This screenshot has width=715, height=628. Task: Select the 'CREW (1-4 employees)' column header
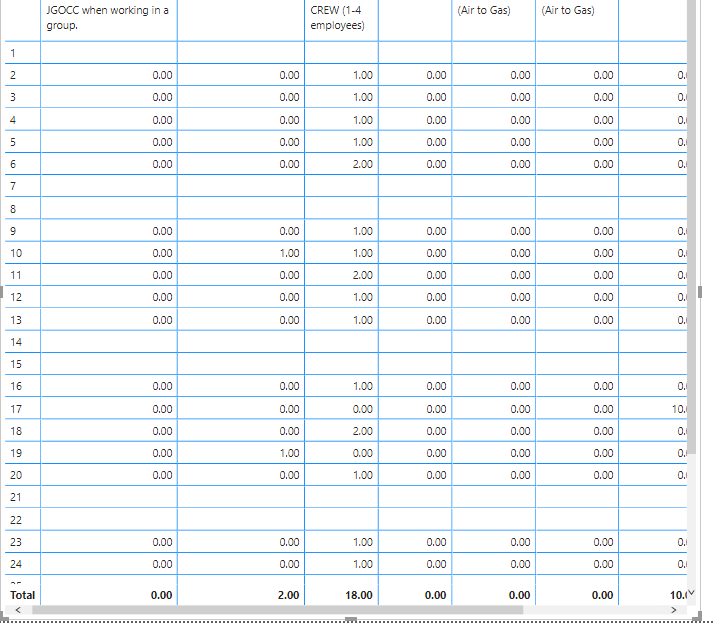tap(341, 18)
